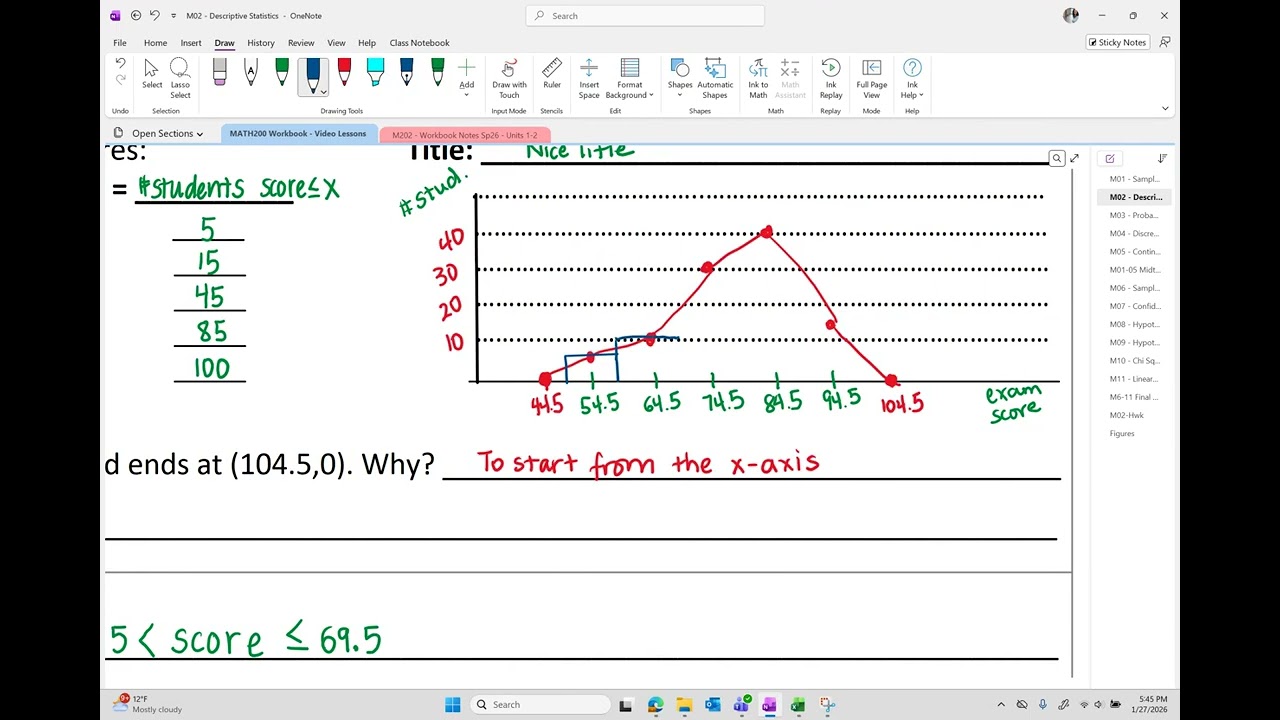Open the M03 - Proba... page
Screen dimensions: 1280x720
click(1134, 215)
